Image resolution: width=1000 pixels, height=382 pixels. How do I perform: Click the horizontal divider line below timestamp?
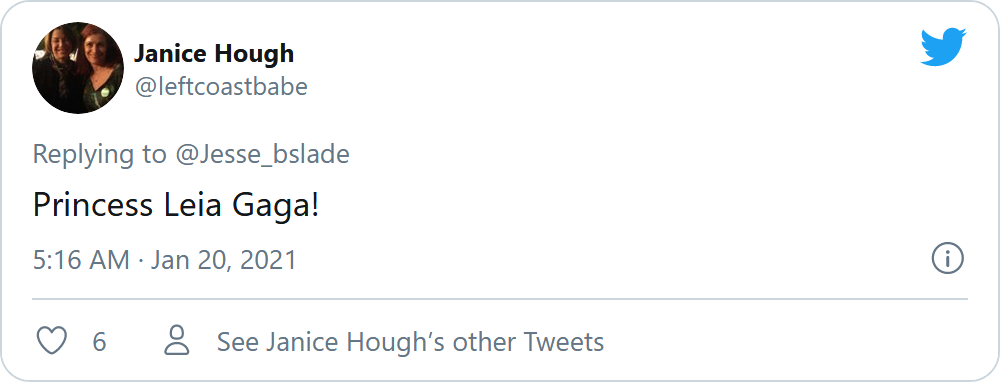coord(500,298)
